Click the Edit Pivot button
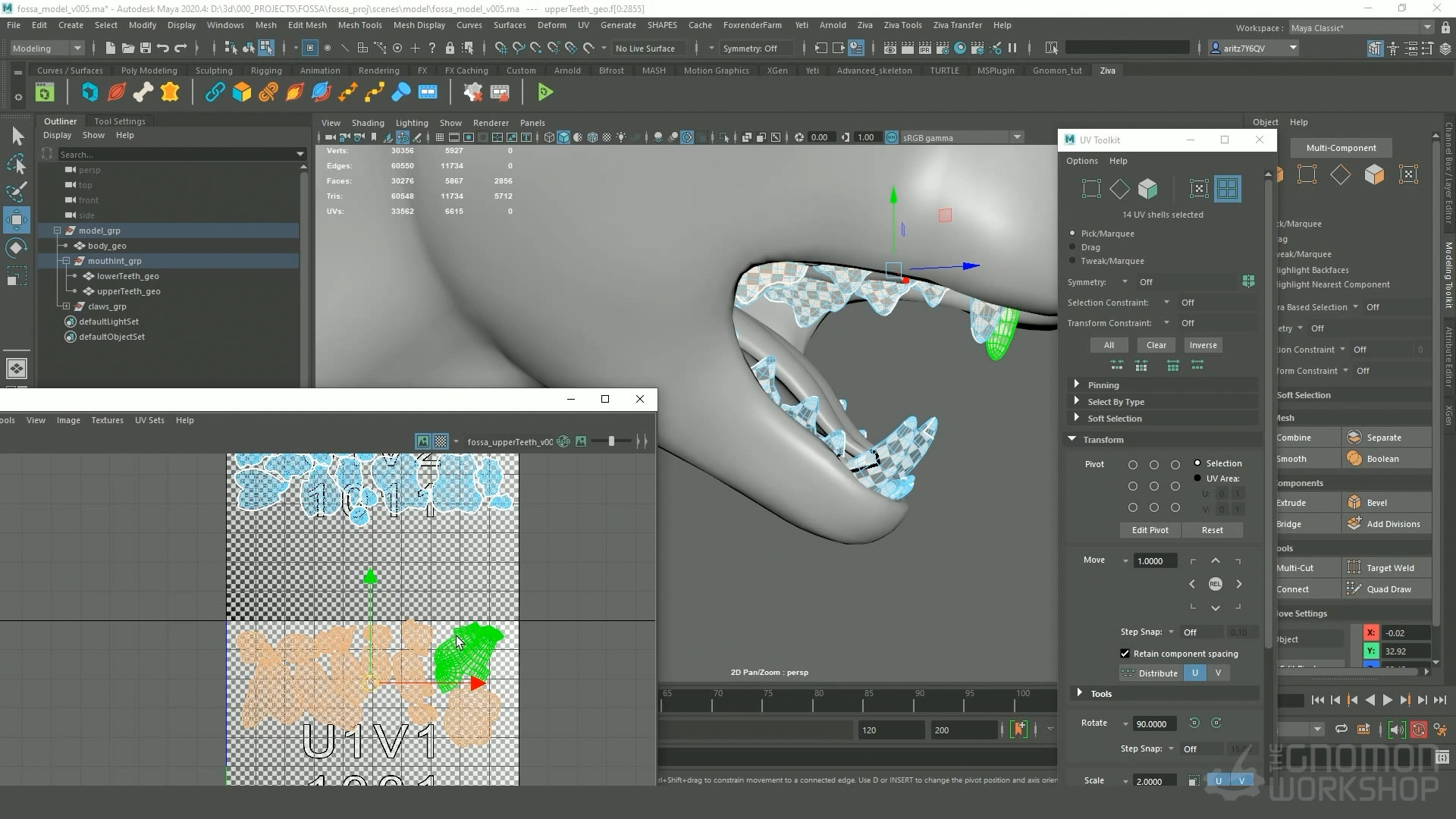Screen dimensions: 1456x819 click(1150, 530)
